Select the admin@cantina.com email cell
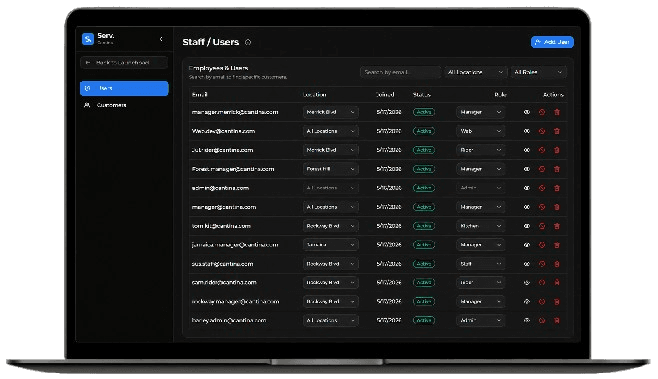The height and width of the screenshot is (379, 658). (220, 188)
